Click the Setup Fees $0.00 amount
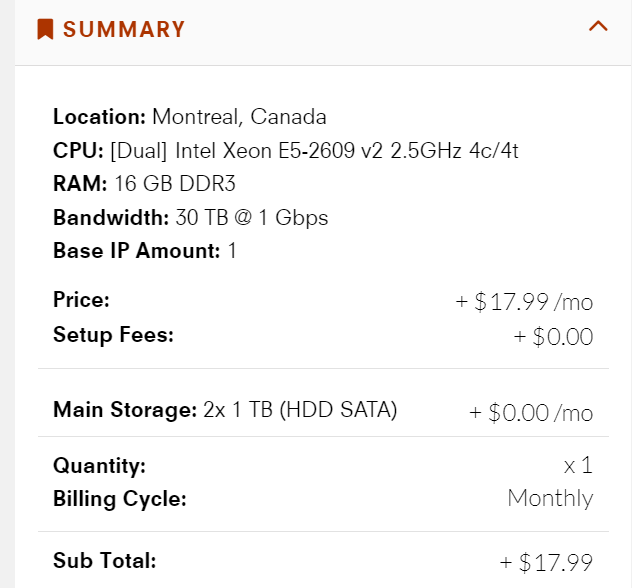Viewport: 632px width, 588px height. point(553,337)
